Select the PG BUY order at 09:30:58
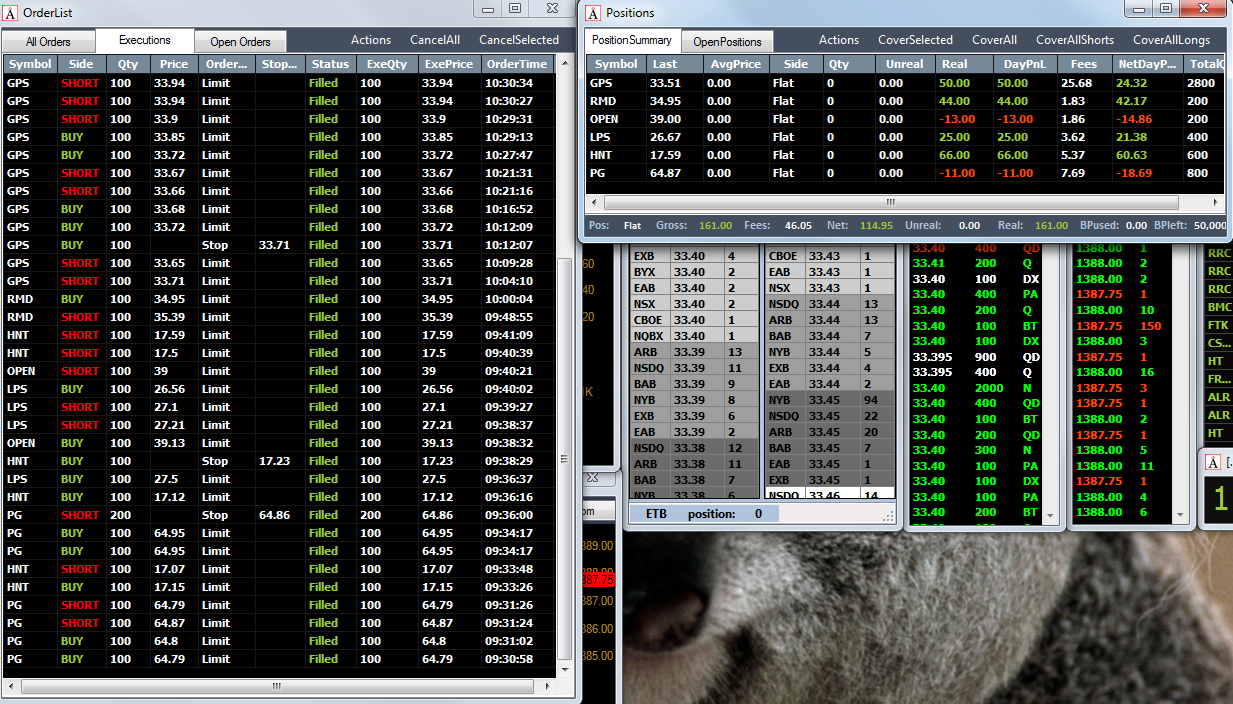 click(279, 659)
